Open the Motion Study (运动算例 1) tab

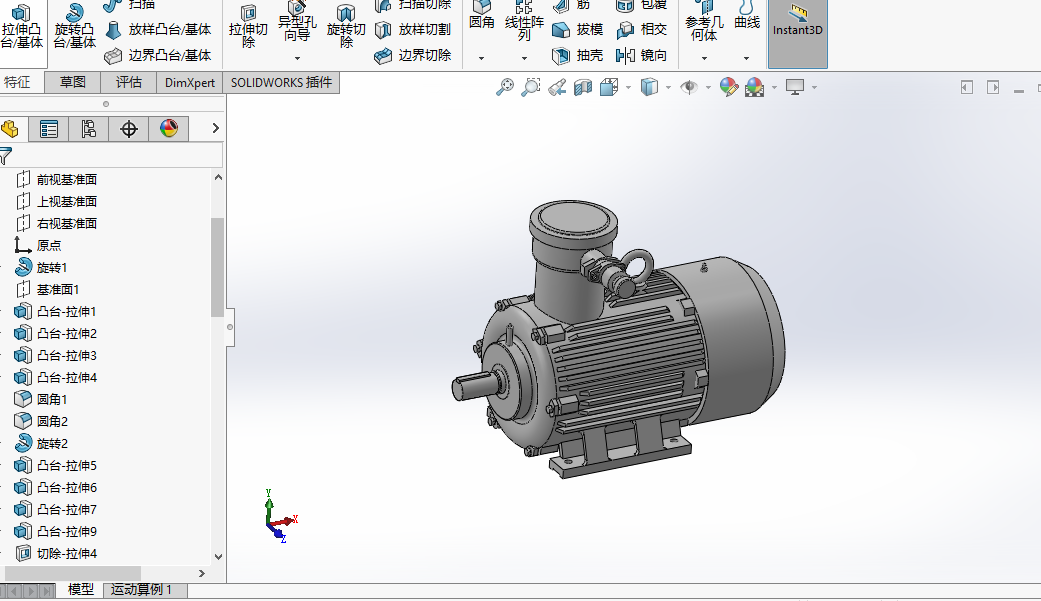point(141,590)
